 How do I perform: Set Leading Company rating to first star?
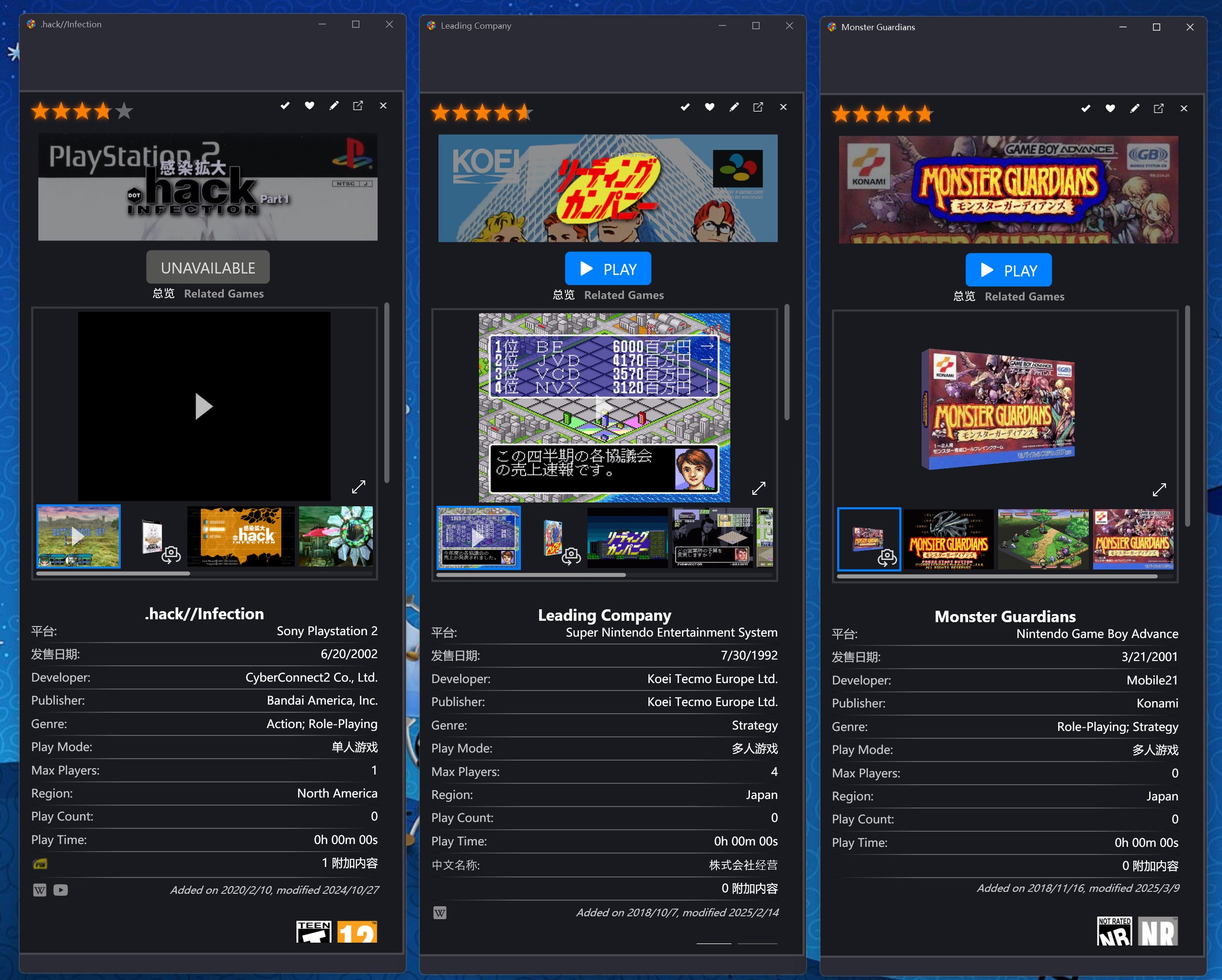click(440, 113)
